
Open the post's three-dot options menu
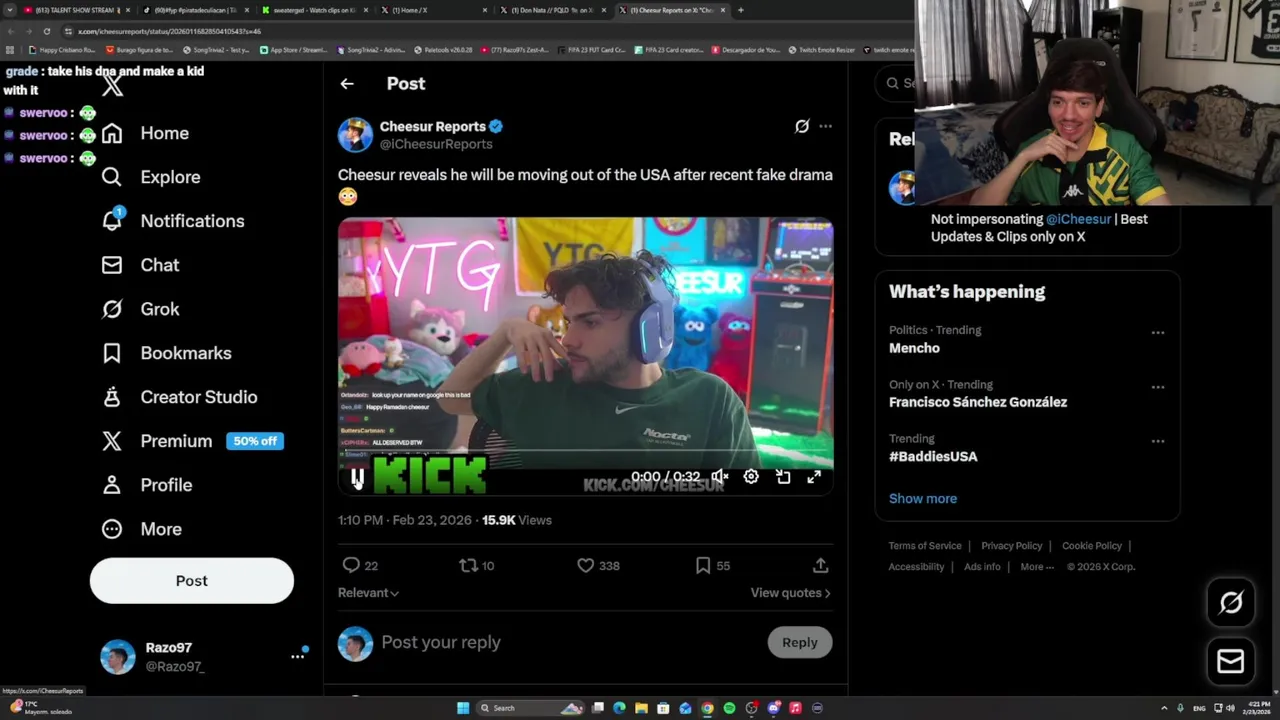click(825, 126)
